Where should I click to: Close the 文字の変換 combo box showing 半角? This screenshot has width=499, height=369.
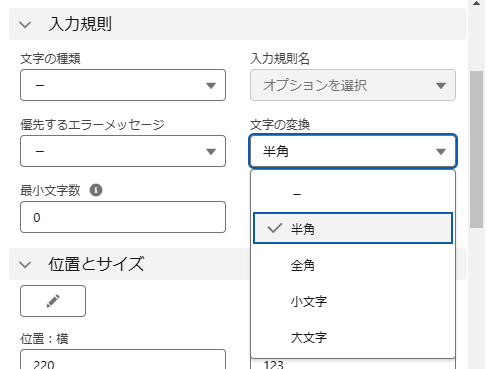(x=353, y=151)
